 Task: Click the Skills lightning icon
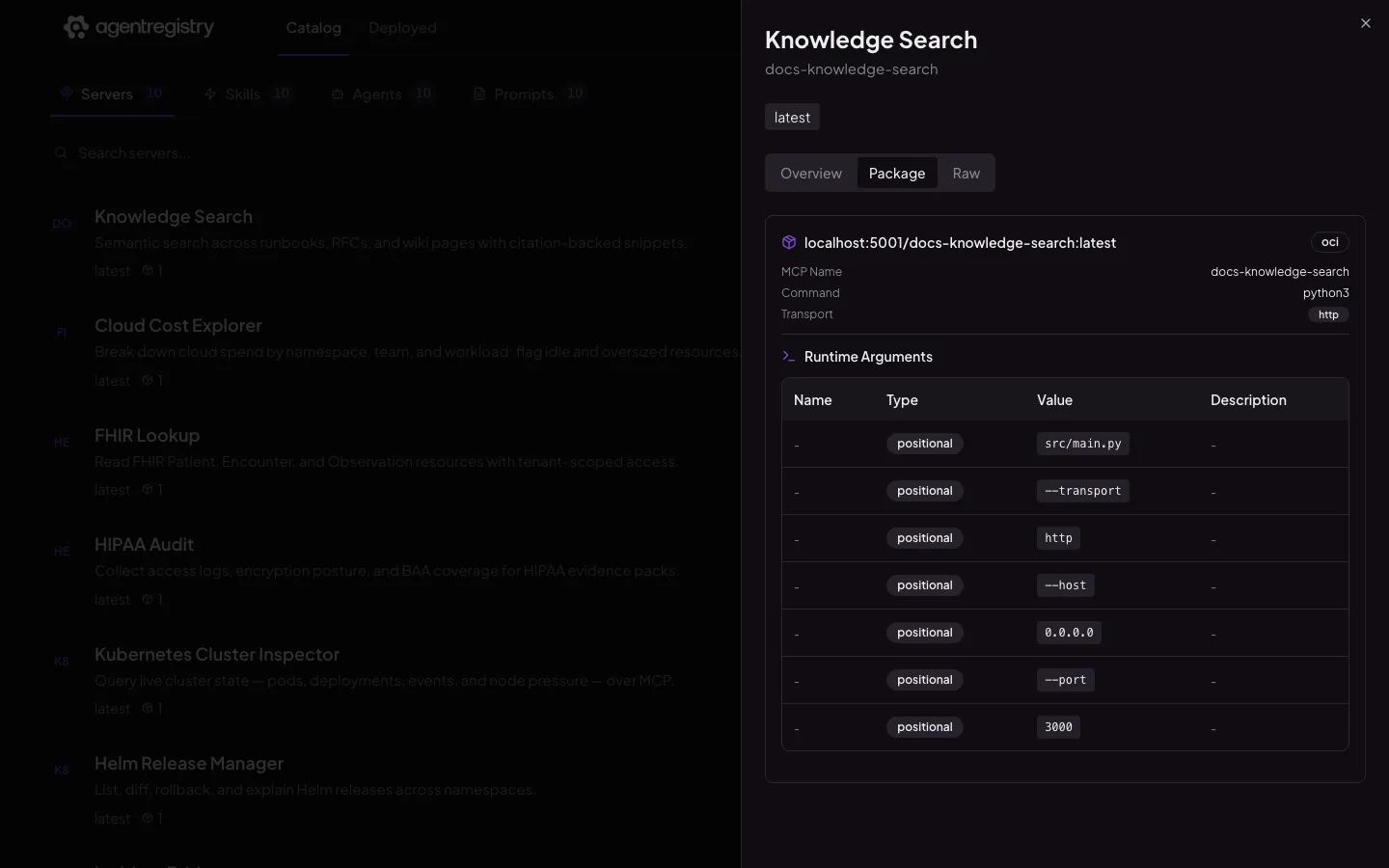[x=210, y=94]
